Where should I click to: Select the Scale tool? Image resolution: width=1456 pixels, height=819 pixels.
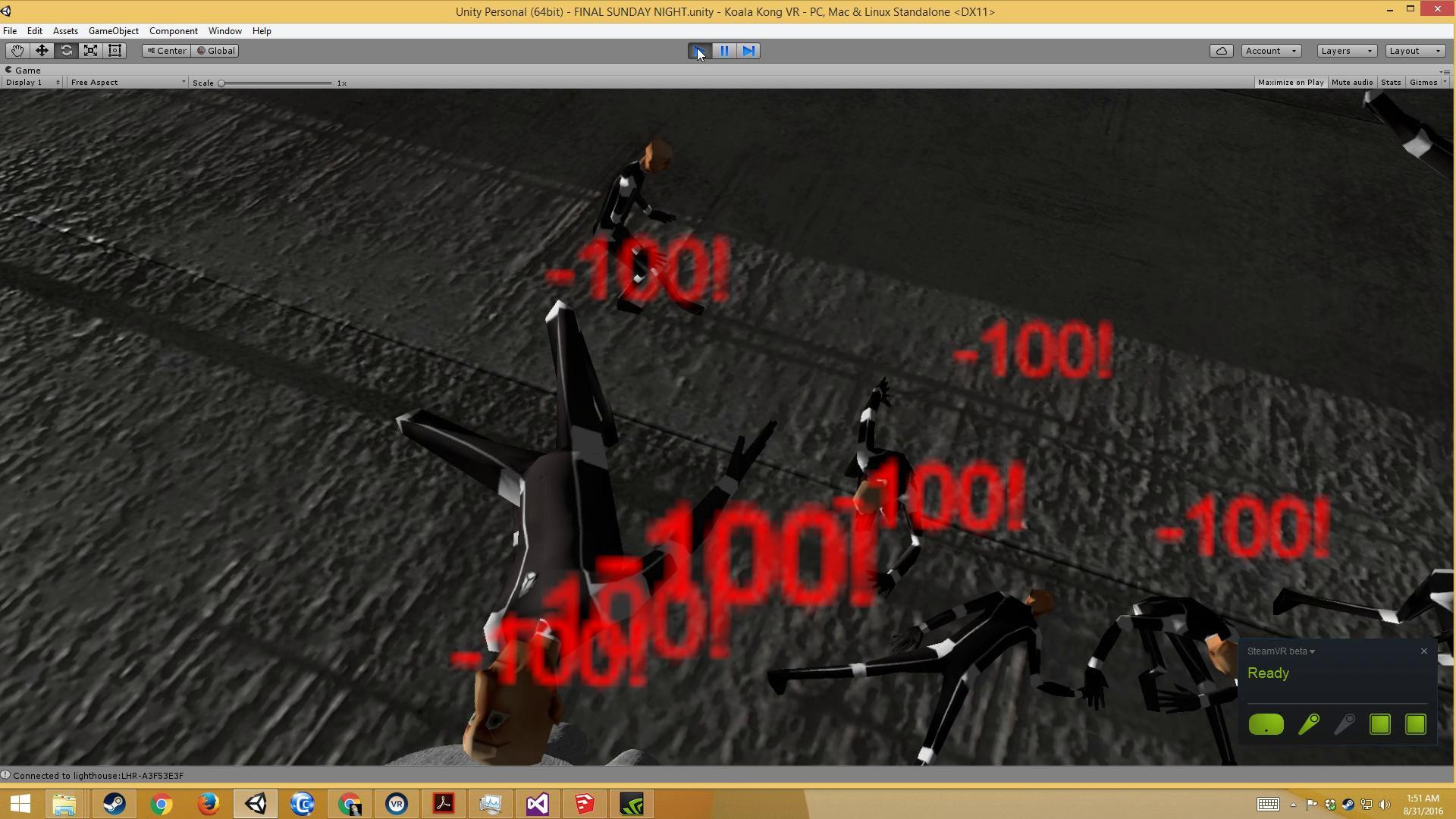click(x=90, y=51)
